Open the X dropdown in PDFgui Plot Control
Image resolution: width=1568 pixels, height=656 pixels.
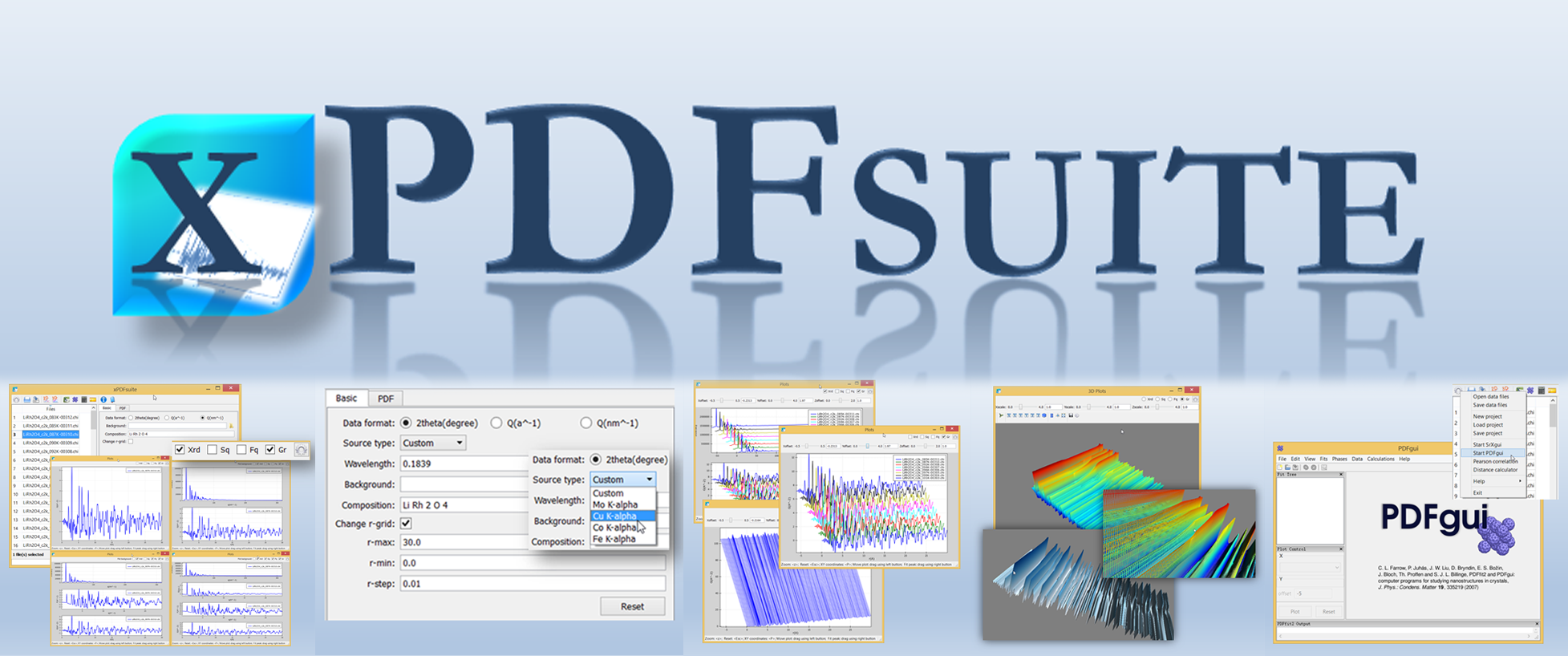1310,568
